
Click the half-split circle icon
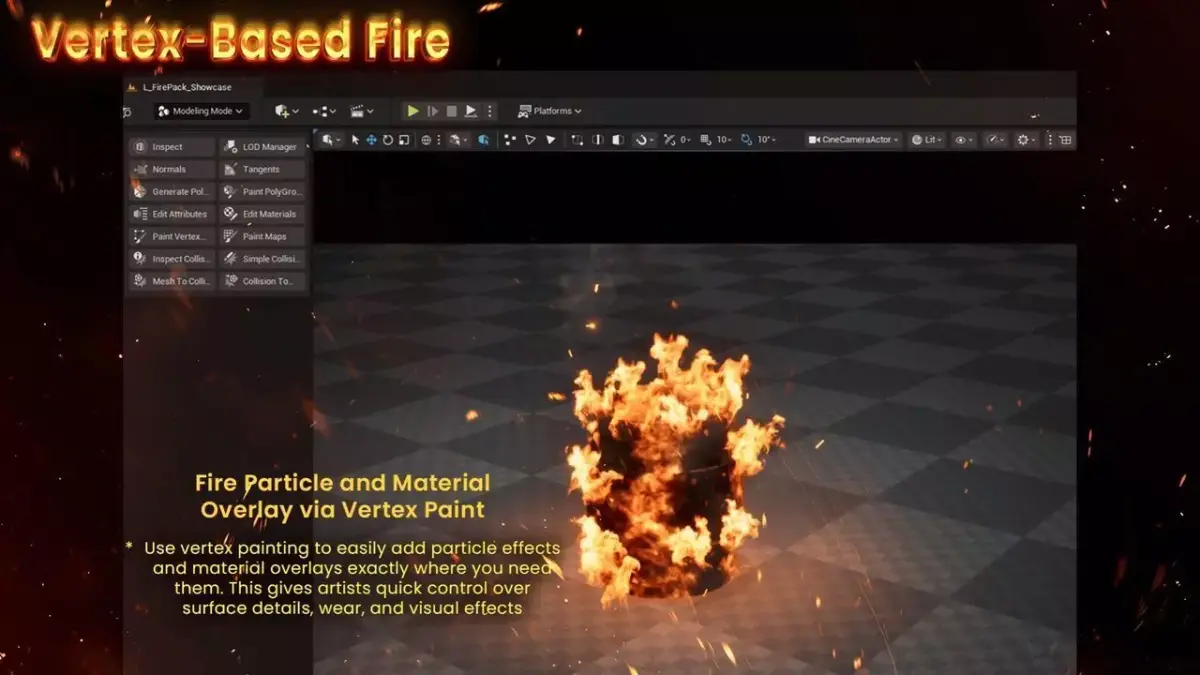pyautogui.click(x=598, y=140)
